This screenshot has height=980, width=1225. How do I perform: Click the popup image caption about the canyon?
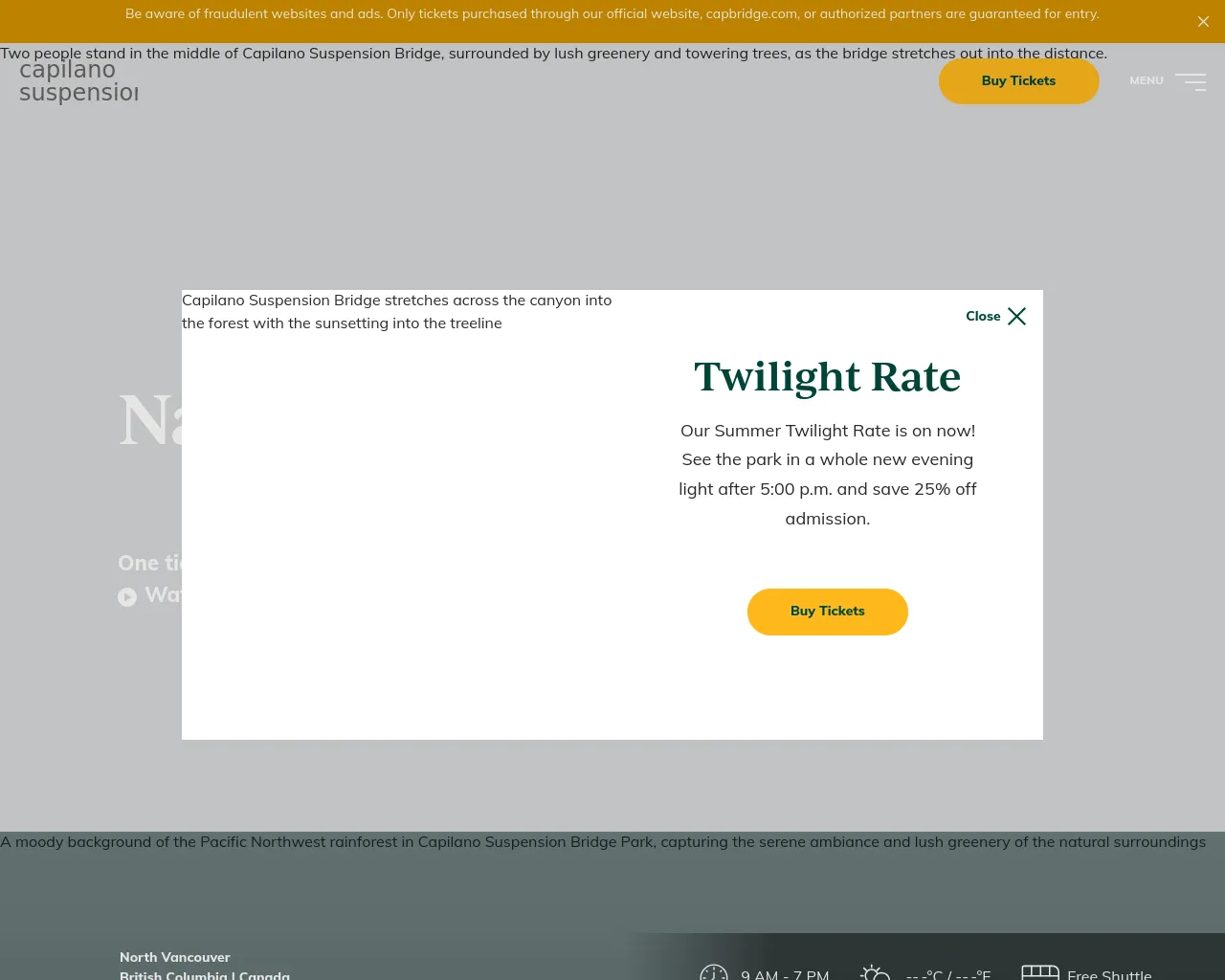[x=397, y=312]
